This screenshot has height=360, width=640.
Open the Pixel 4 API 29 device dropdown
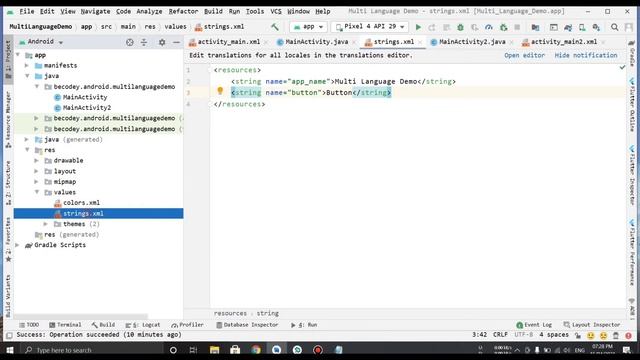click(x=370, y=27)
